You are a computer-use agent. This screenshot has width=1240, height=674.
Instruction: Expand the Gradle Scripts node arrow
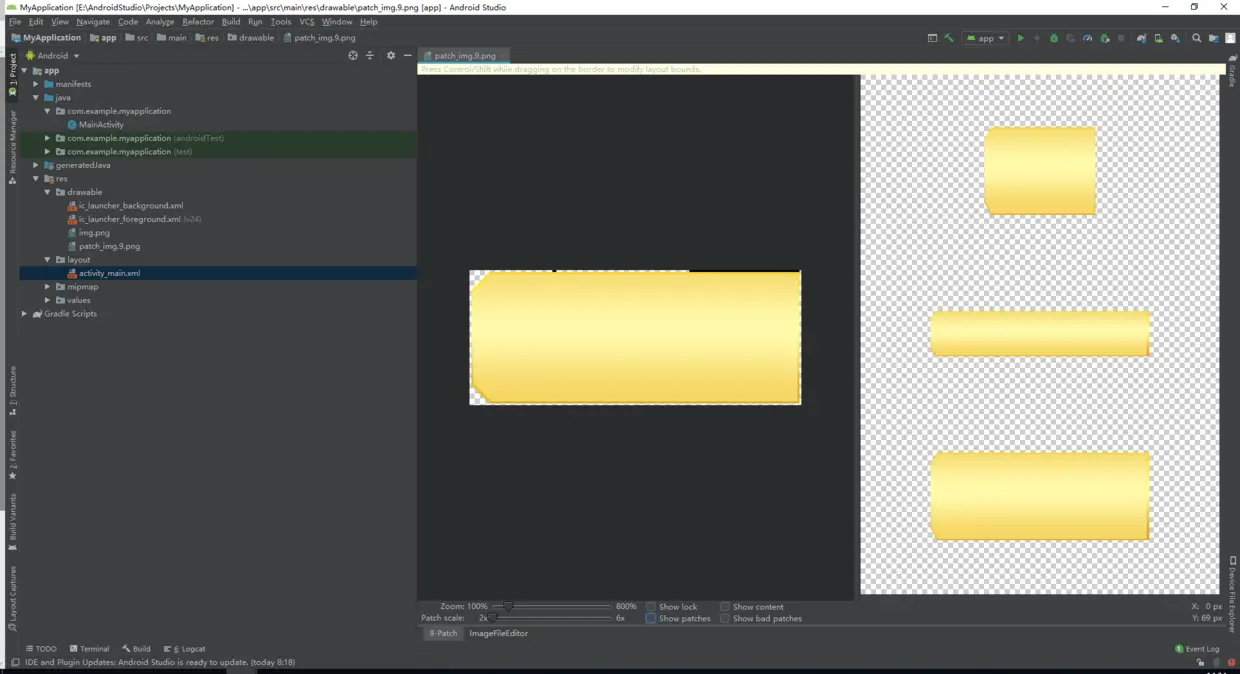coord(25,314)
